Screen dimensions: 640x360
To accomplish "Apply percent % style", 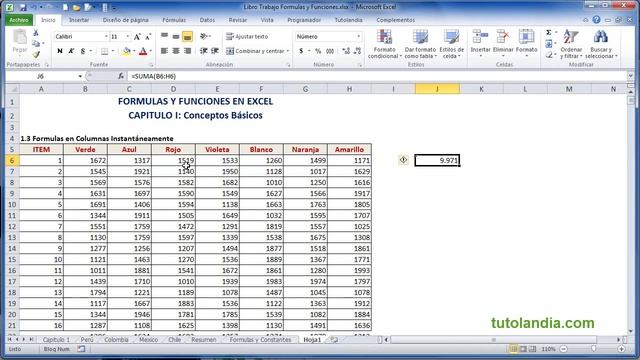I will tap(318, 51).
